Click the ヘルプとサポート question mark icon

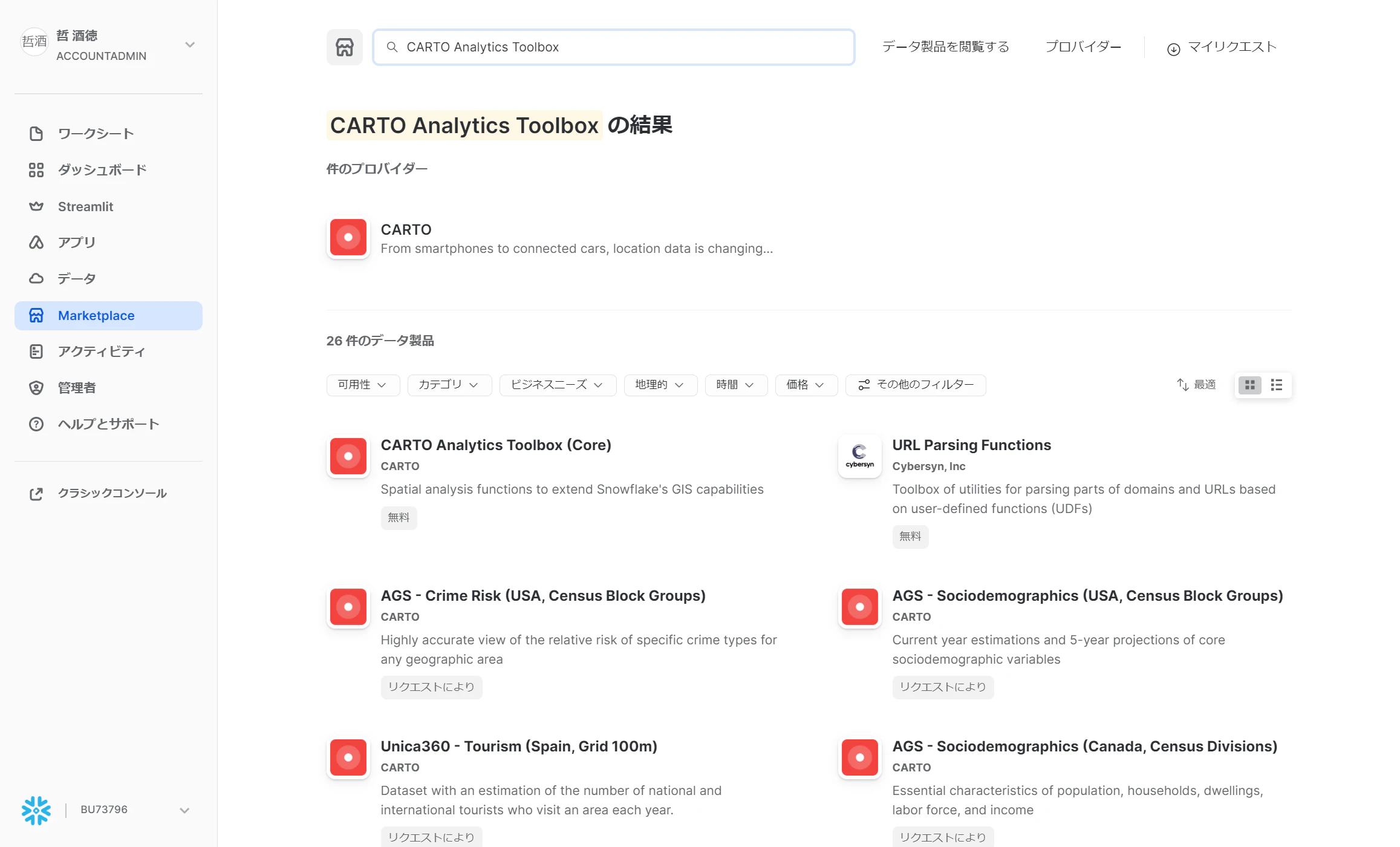pos(36,424)
